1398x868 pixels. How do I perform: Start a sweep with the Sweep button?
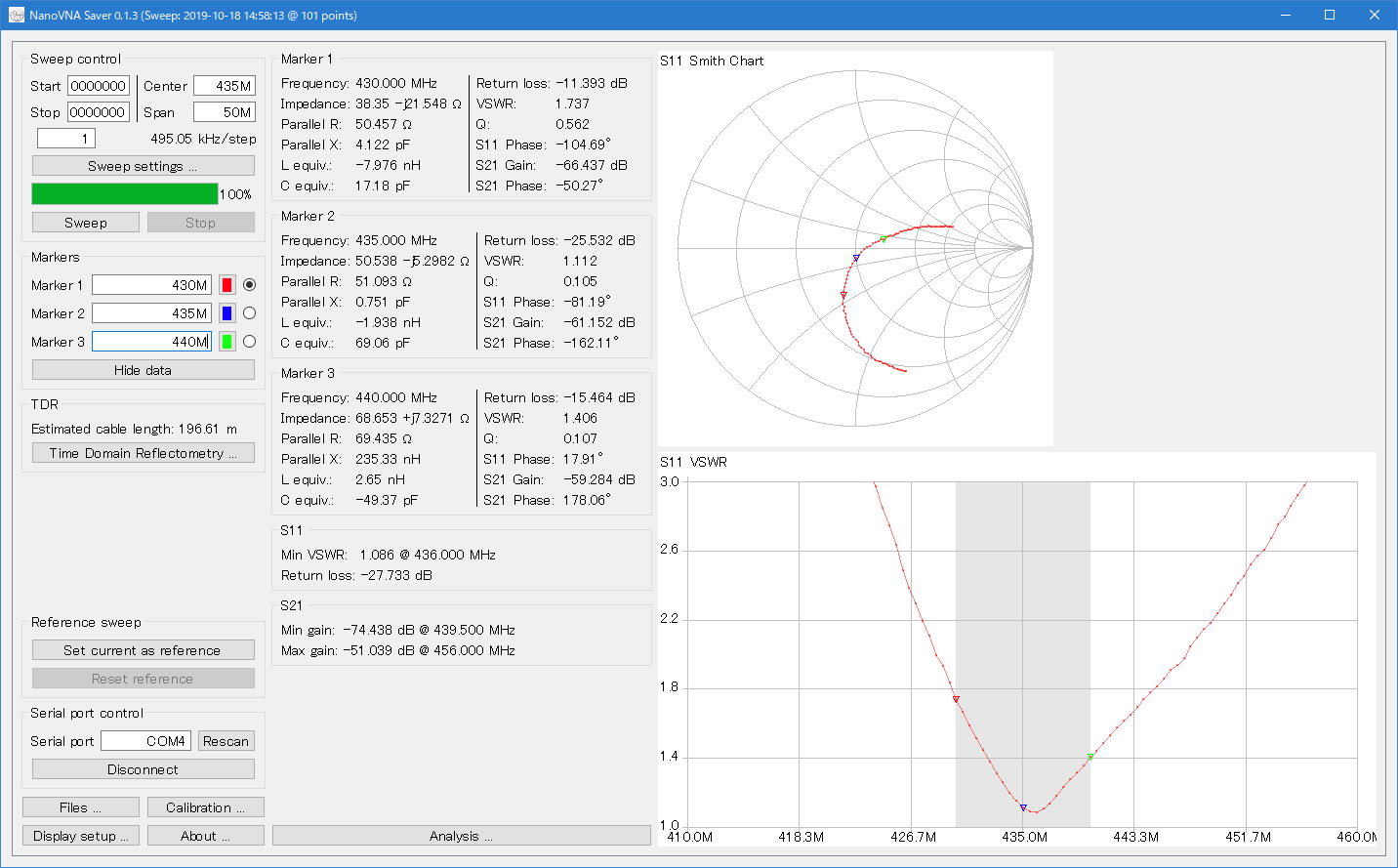click(x=86, y=223)
